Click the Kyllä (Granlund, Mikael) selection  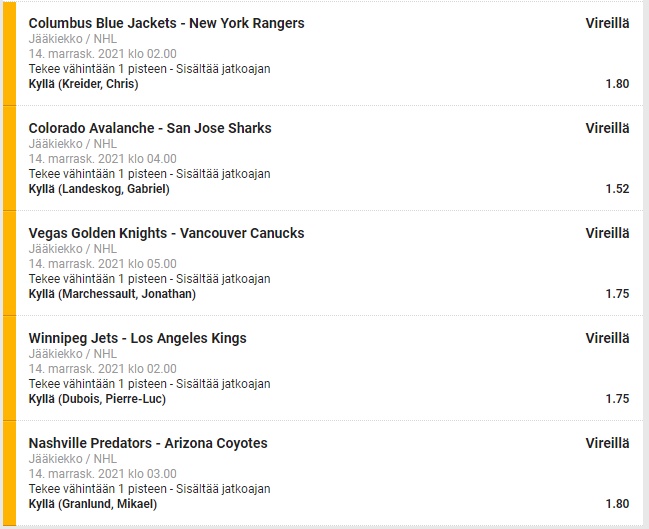pos(92,504)
